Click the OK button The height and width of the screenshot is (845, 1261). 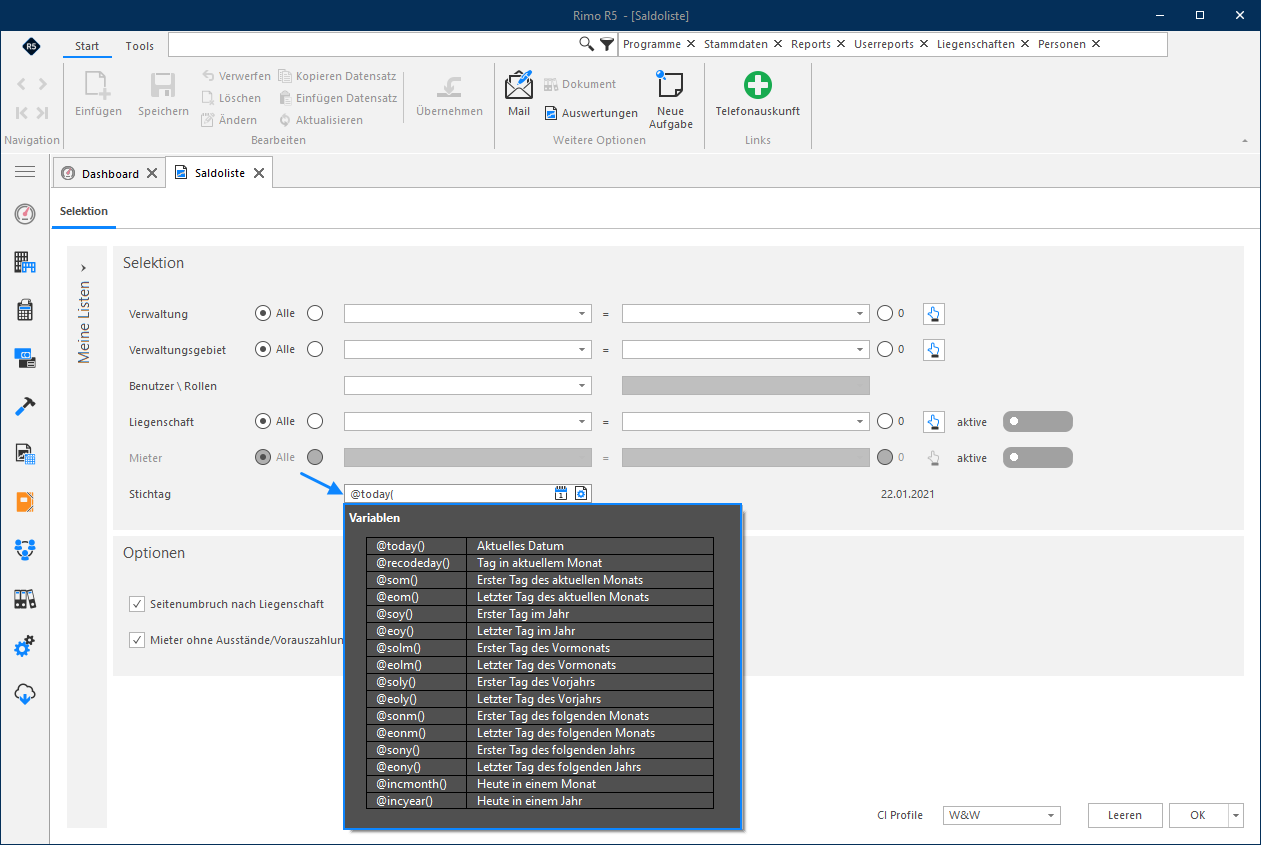point(1198,815)
